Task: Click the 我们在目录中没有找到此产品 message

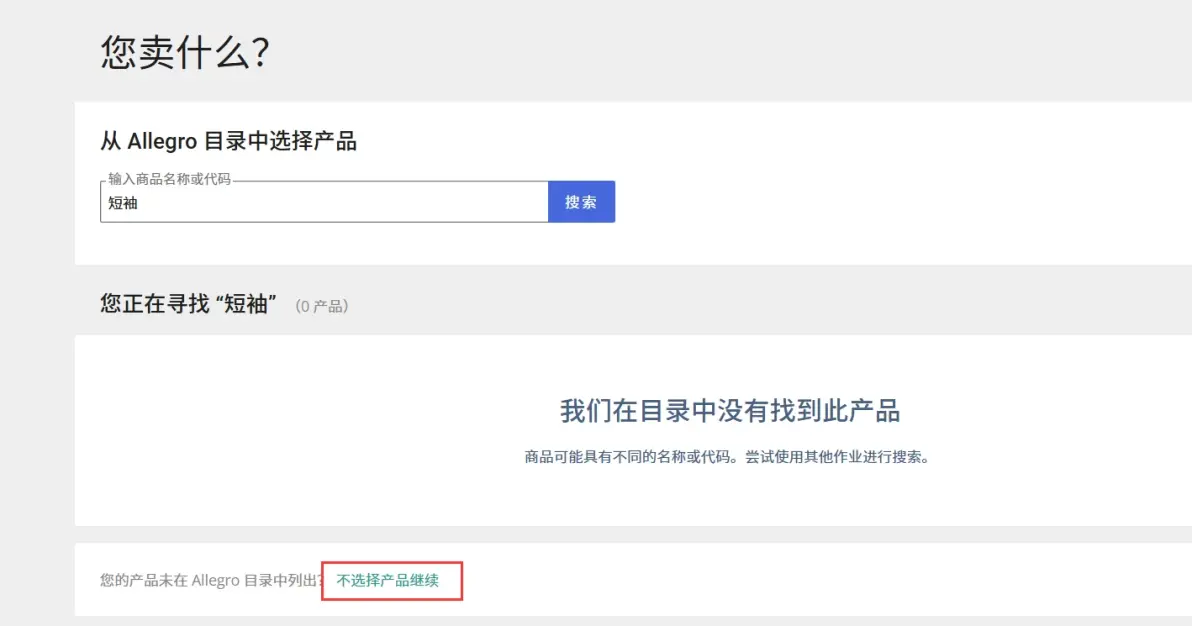Action: (x=730, y=411)
